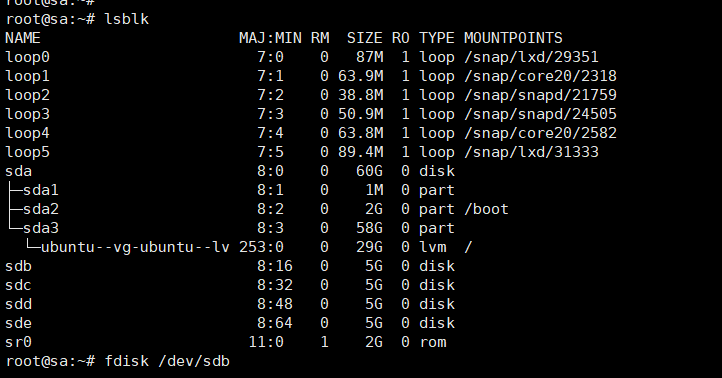Screen dimensions: 722x378
Task: Click the sda2 partition name
Action: click(41, 209)
